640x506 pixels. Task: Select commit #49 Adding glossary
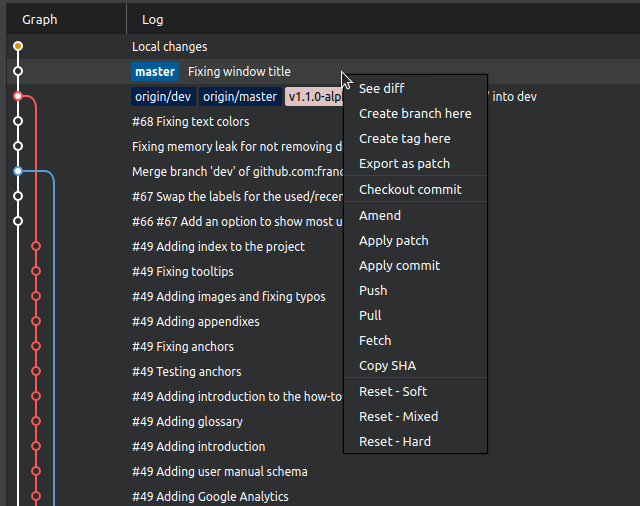coord(187,422)
